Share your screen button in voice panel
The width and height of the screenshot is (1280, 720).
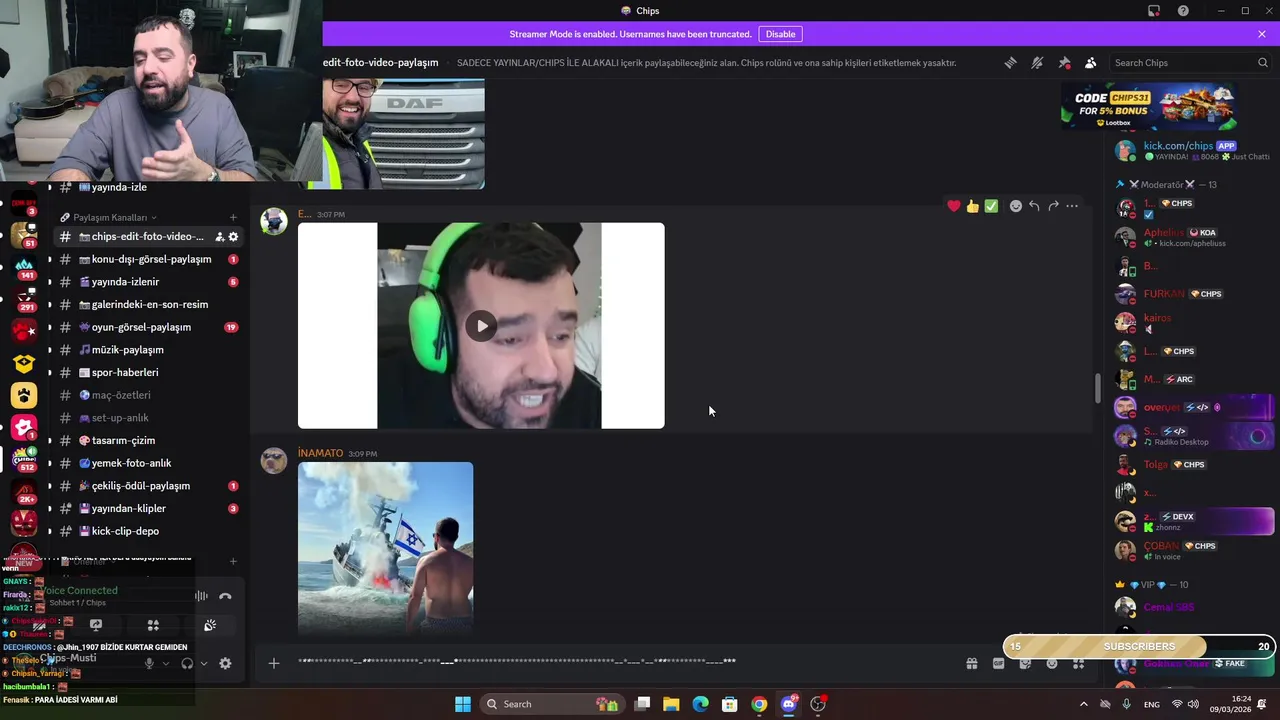coord(96,625)
